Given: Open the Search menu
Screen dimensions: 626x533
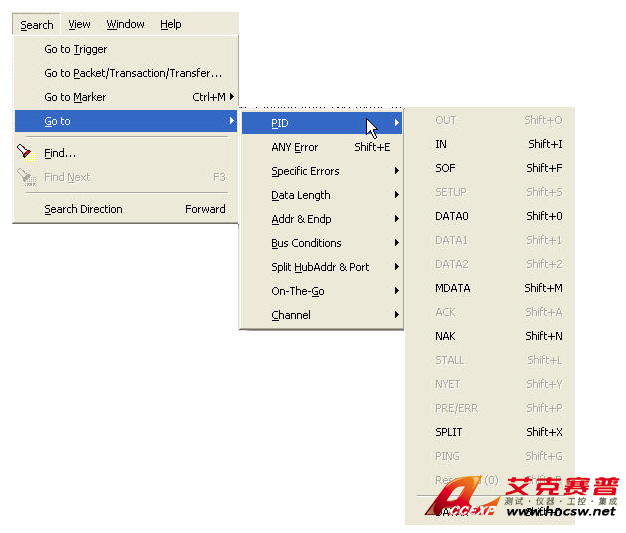Looking at the screenshot, I should coord(37,25).
